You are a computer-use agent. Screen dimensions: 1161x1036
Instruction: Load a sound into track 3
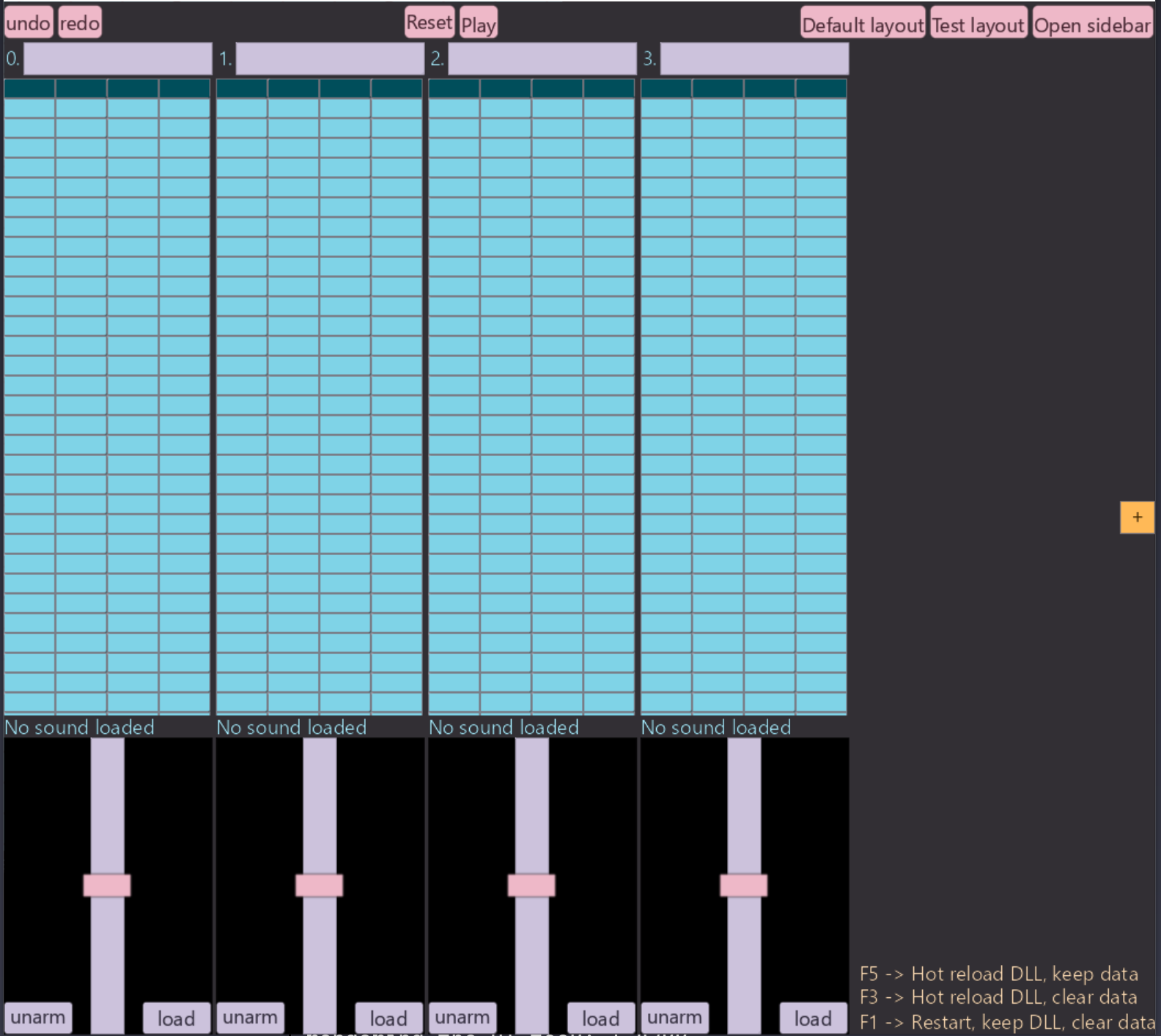[x=813, y=1018]
